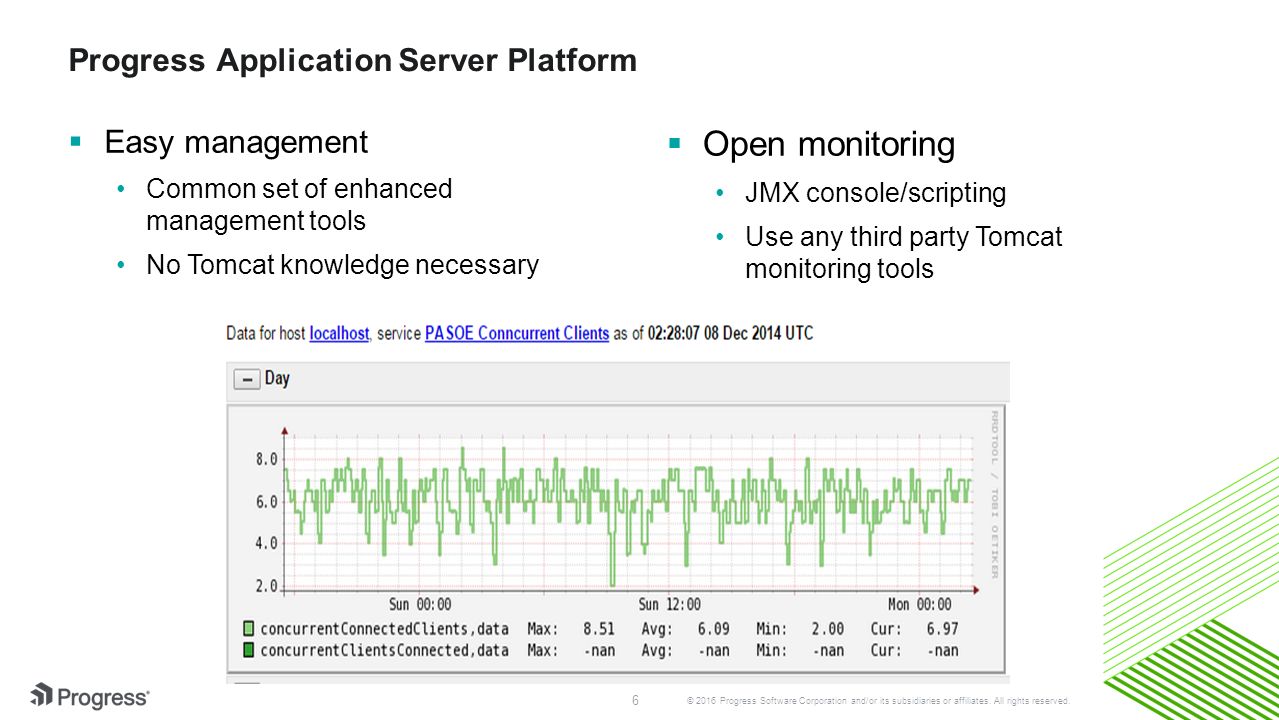Viewport: 1279px width, 720px height.
Task: Click the Avg value 6.09
Action: 713,629
